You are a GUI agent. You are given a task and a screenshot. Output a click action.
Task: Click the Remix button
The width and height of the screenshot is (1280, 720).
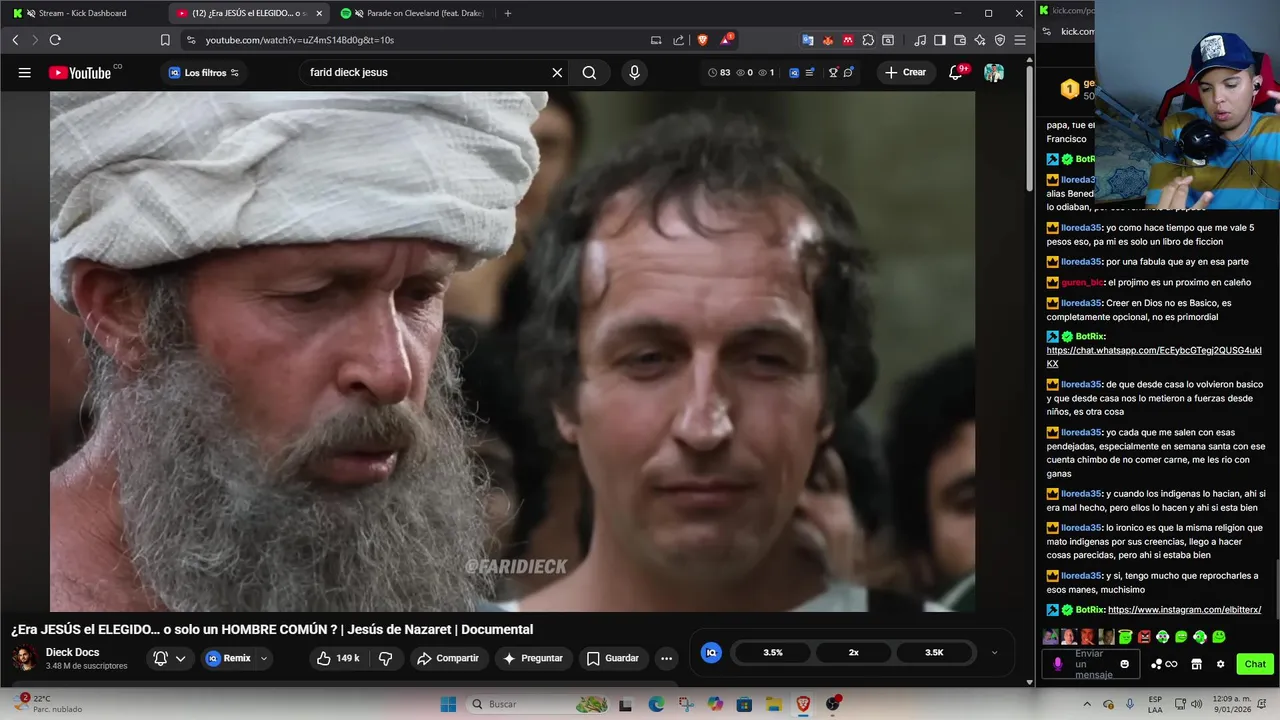[x=228, y=658]
